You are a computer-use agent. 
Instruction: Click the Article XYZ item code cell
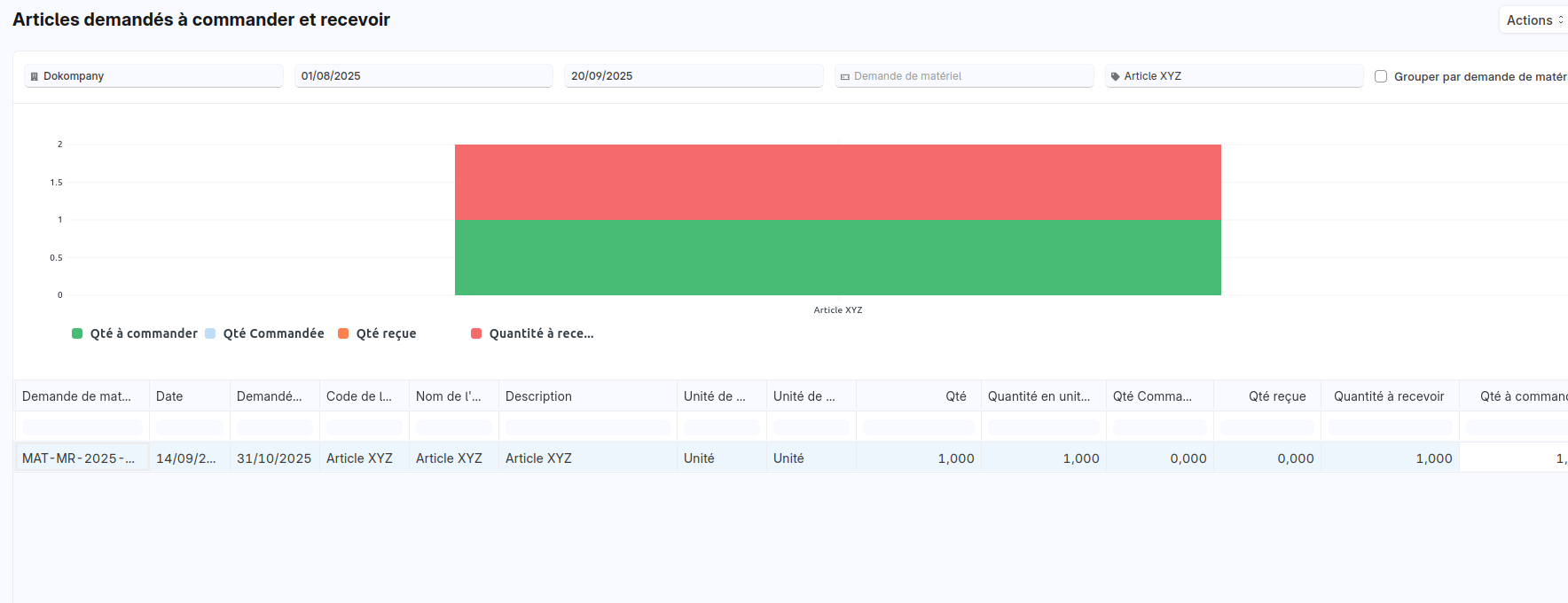pyautogui.click(x=359, y=458)
